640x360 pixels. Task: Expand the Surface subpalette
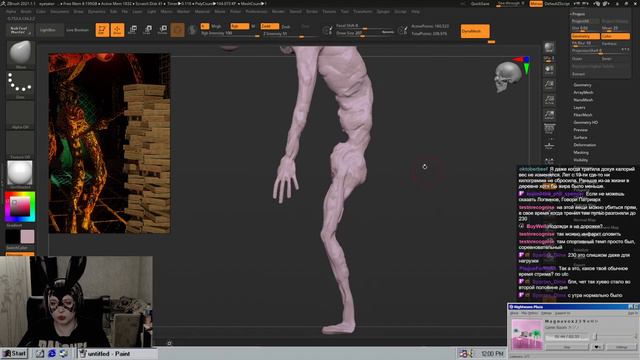(580, 138)
